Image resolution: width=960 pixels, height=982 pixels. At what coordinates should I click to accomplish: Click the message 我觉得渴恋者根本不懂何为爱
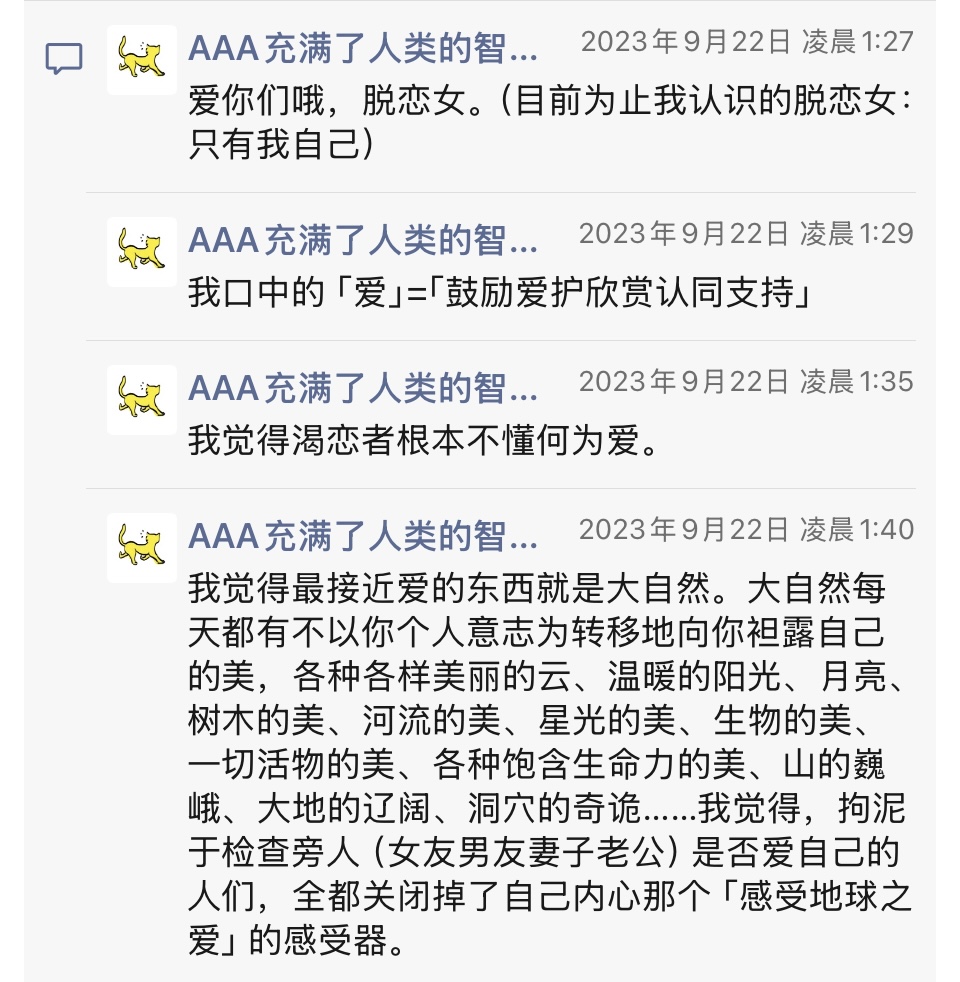(x=424, y=443)
